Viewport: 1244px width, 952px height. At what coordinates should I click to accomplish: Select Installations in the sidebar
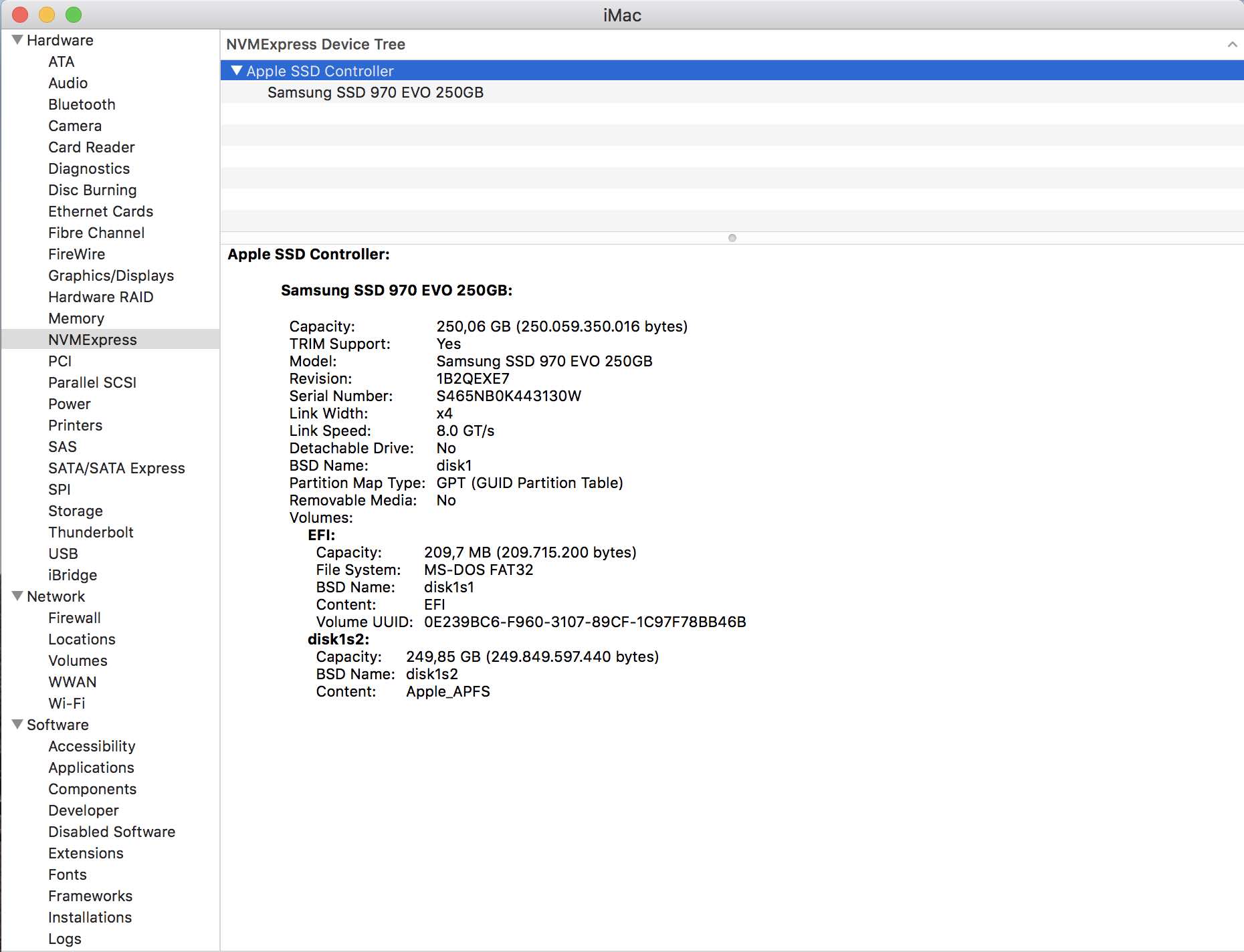pos(90,917)
